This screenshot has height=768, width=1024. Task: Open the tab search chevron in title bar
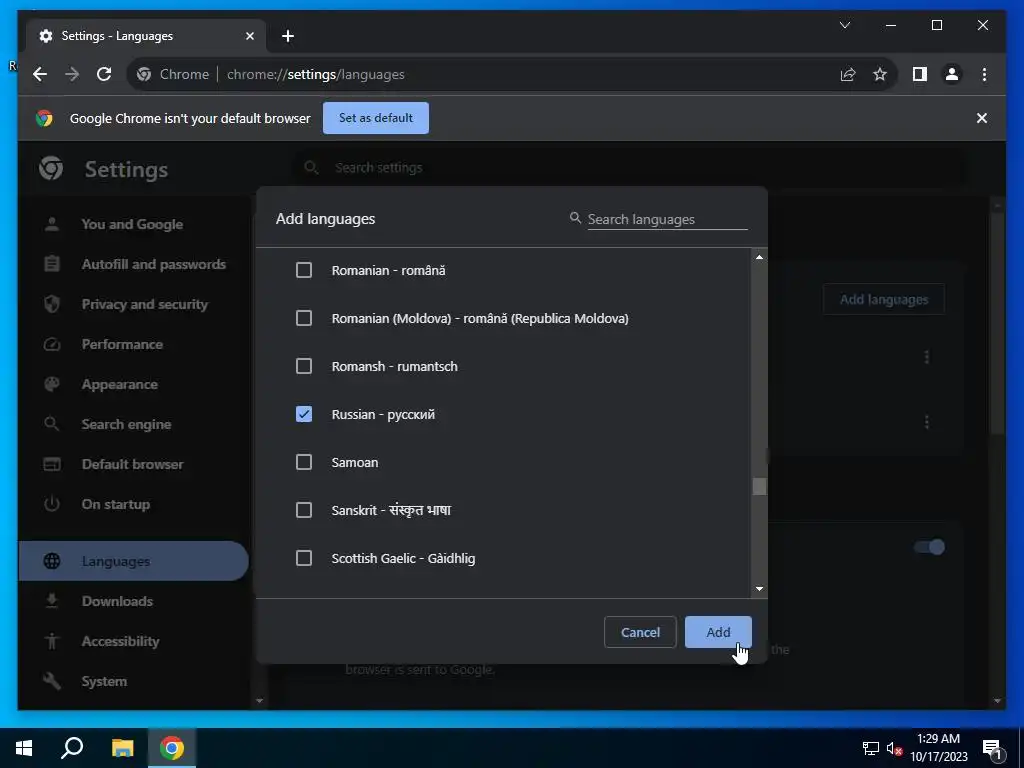844,25
